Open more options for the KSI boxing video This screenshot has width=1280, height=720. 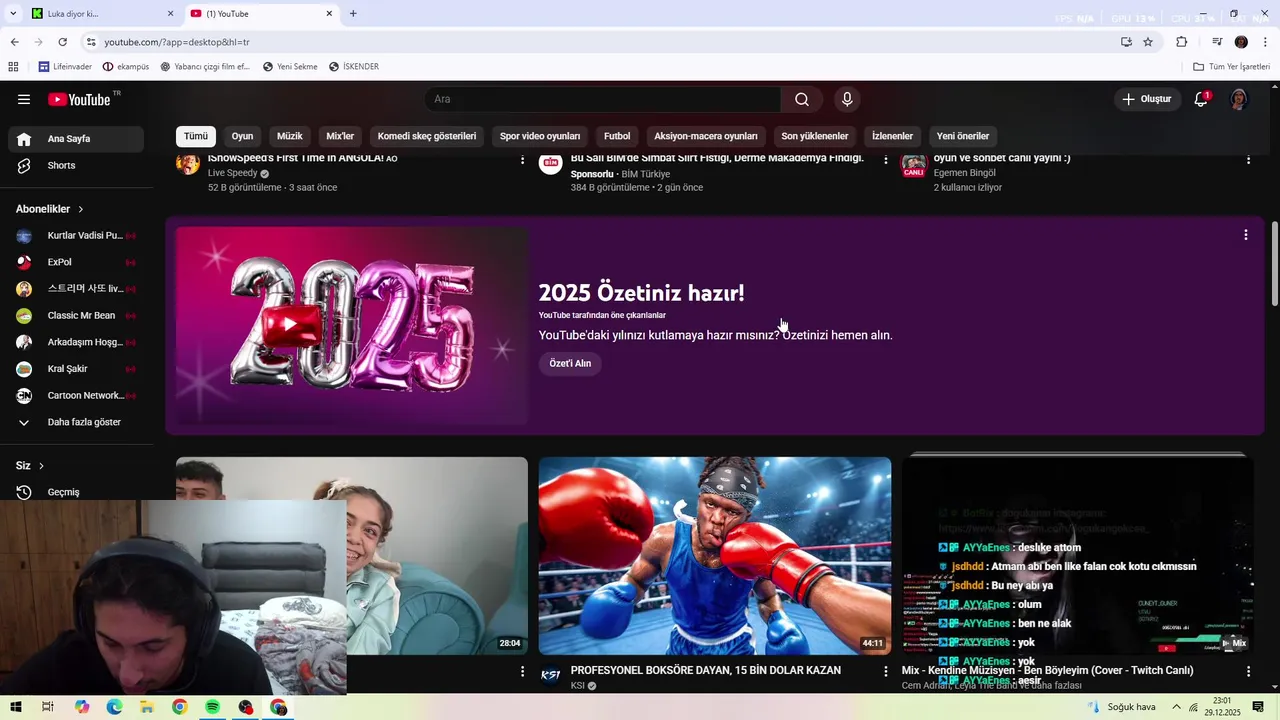885,672
